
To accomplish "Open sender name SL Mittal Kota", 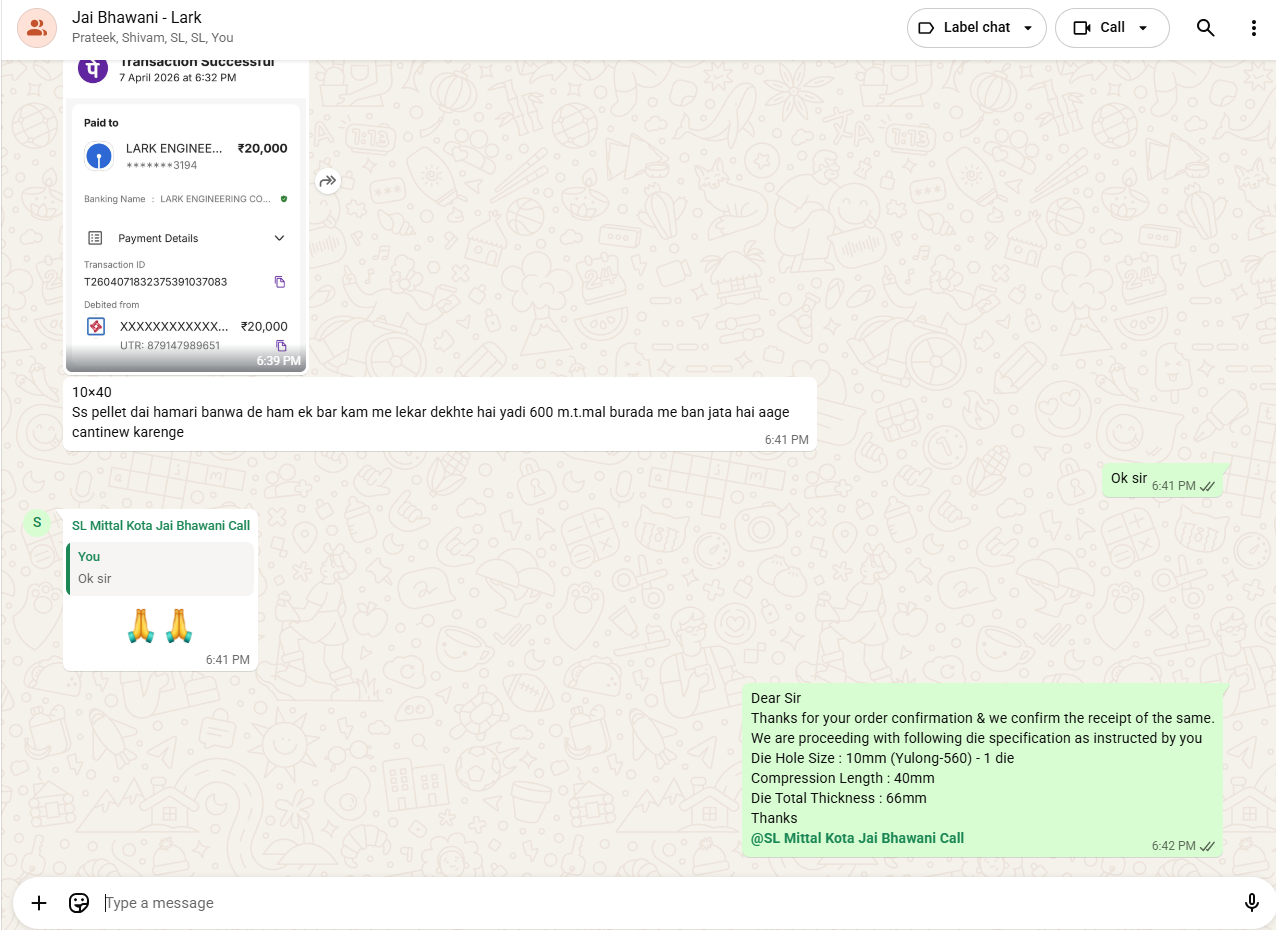I will coord(161,525).
